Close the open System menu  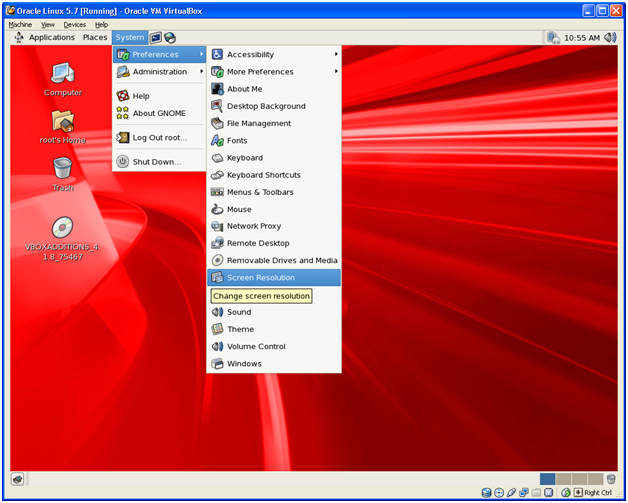click(130, 37)
